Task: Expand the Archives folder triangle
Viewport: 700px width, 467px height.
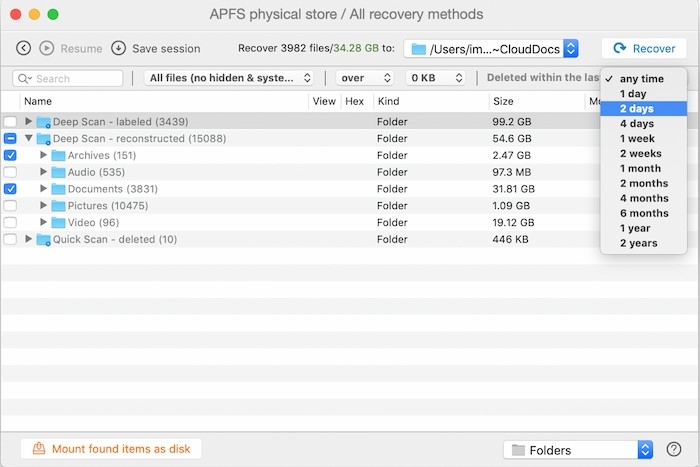Action: pos(43,155)
